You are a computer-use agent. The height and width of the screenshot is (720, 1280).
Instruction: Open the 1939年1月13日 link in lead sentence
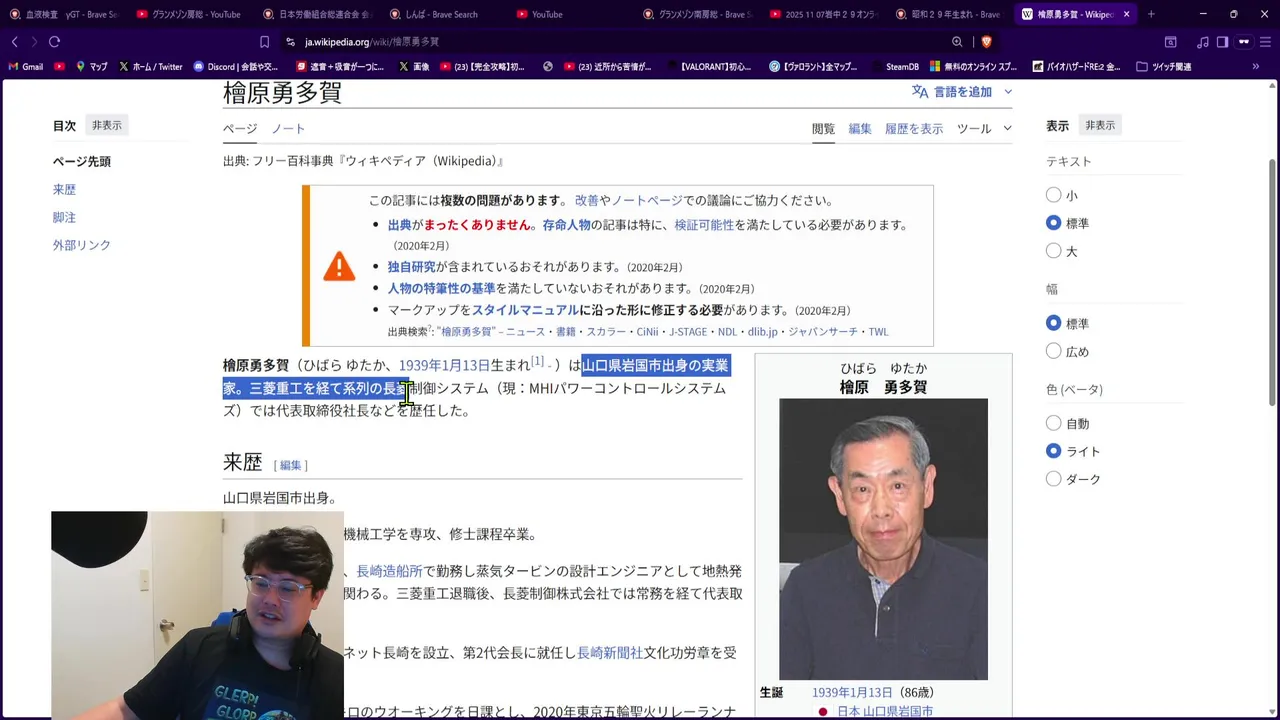pyautogui.click(x=444, y=365)
